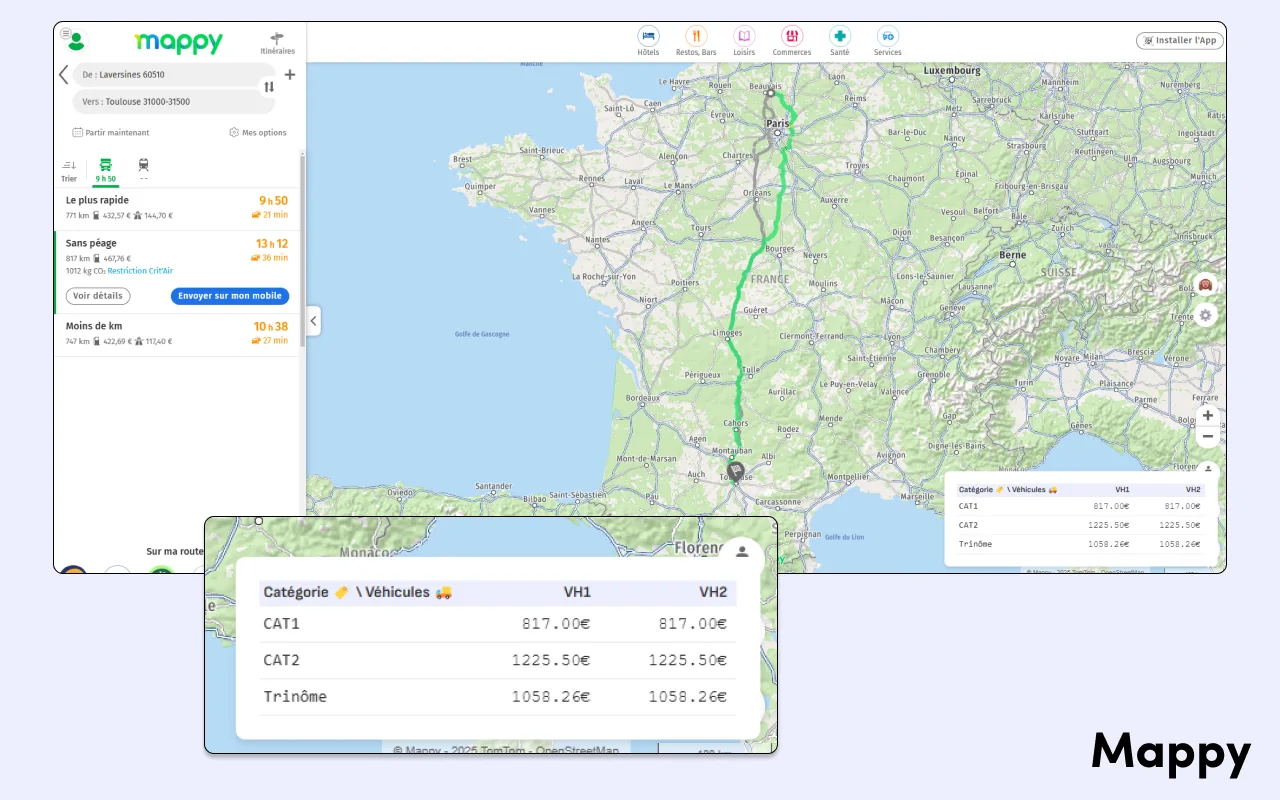The height and width of the screenshot is (800, 1280).
Task: Click the itinerary panel scrollbar
Action: [x=302, y=250]
